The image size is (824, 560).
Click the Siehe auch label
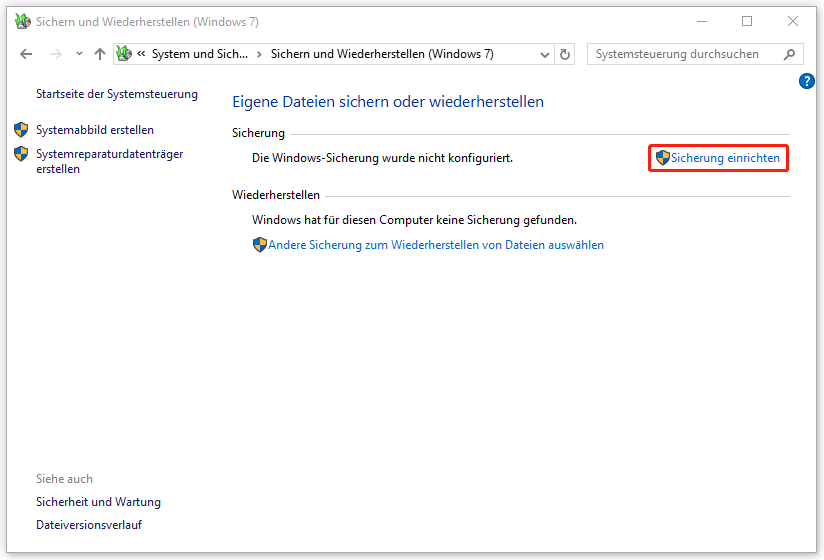click(x=64, y=479)
